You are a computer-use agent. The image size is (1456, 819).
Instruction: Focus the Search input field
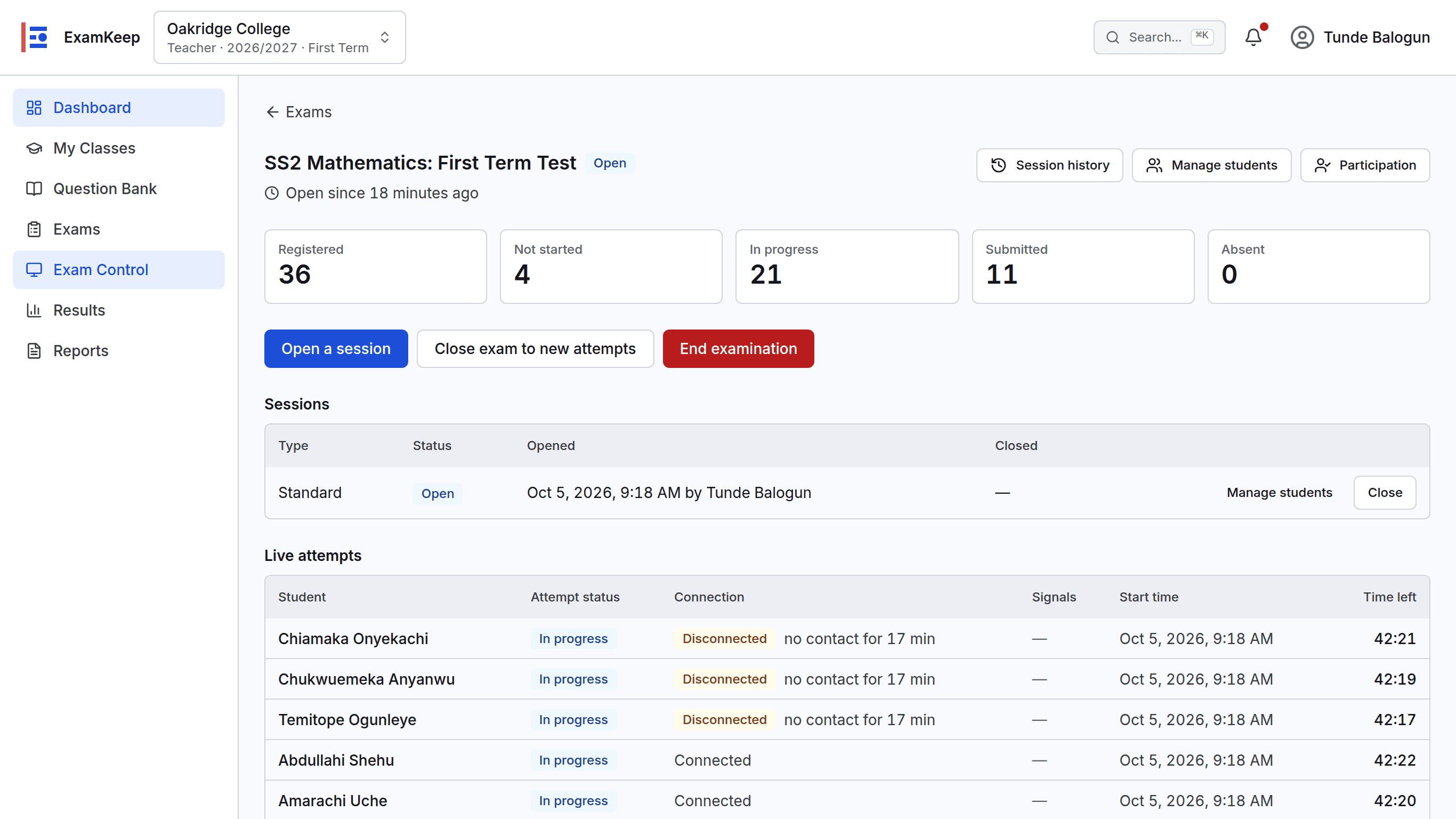[x=1159, y=37]
